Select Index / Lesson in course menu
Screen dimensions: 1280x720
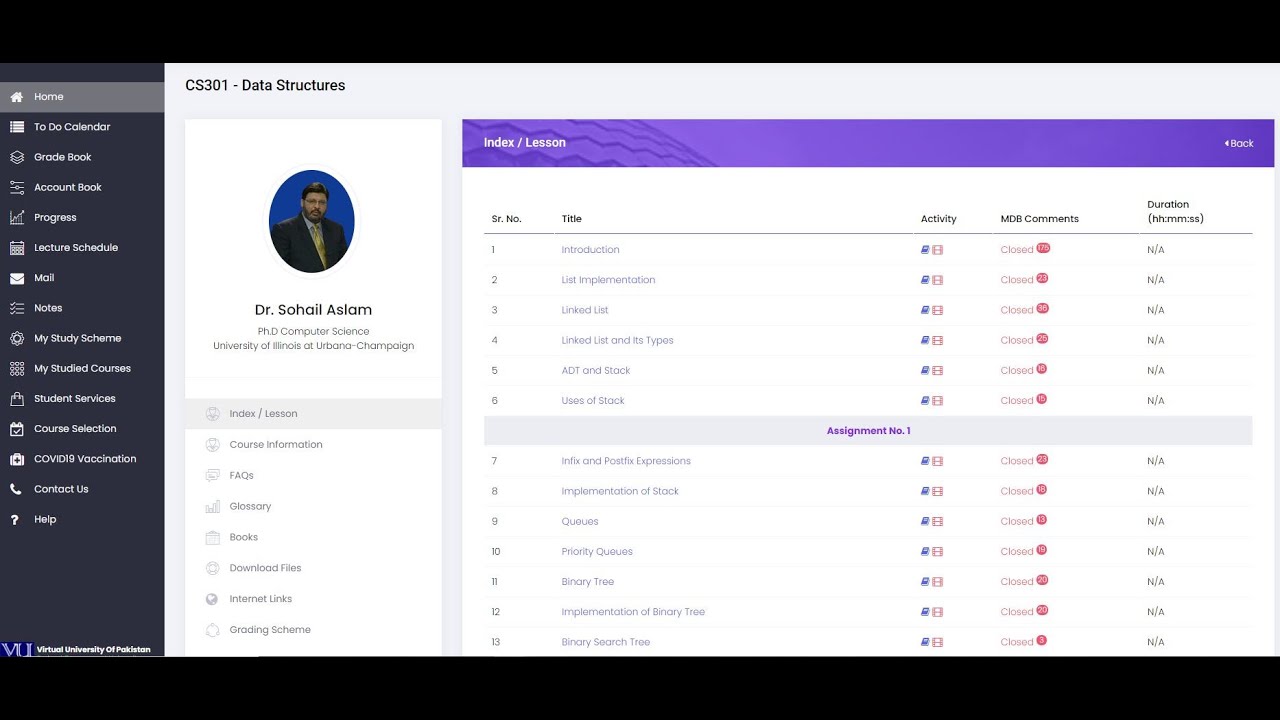pos(313,414)
